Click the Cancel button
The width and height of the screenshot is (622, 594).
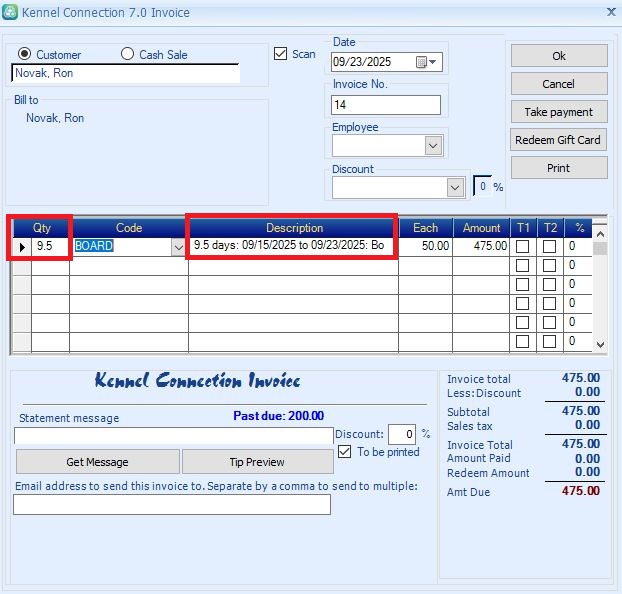[x=559, y=84]
